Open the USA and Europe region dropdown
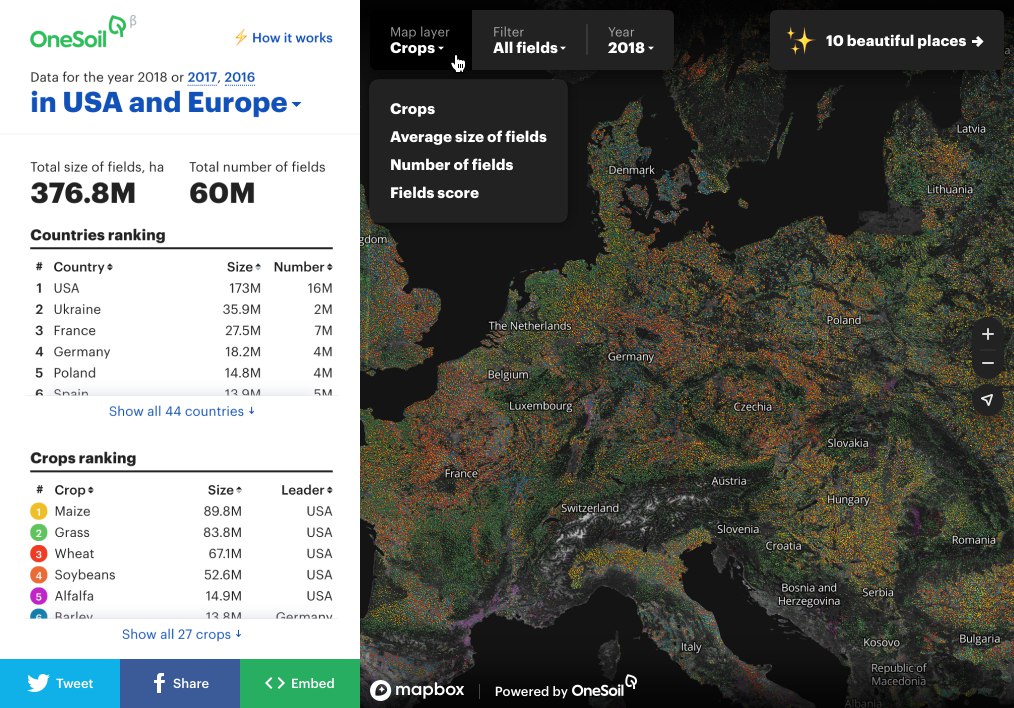The image size is (1014, 708). click(166, 103)
